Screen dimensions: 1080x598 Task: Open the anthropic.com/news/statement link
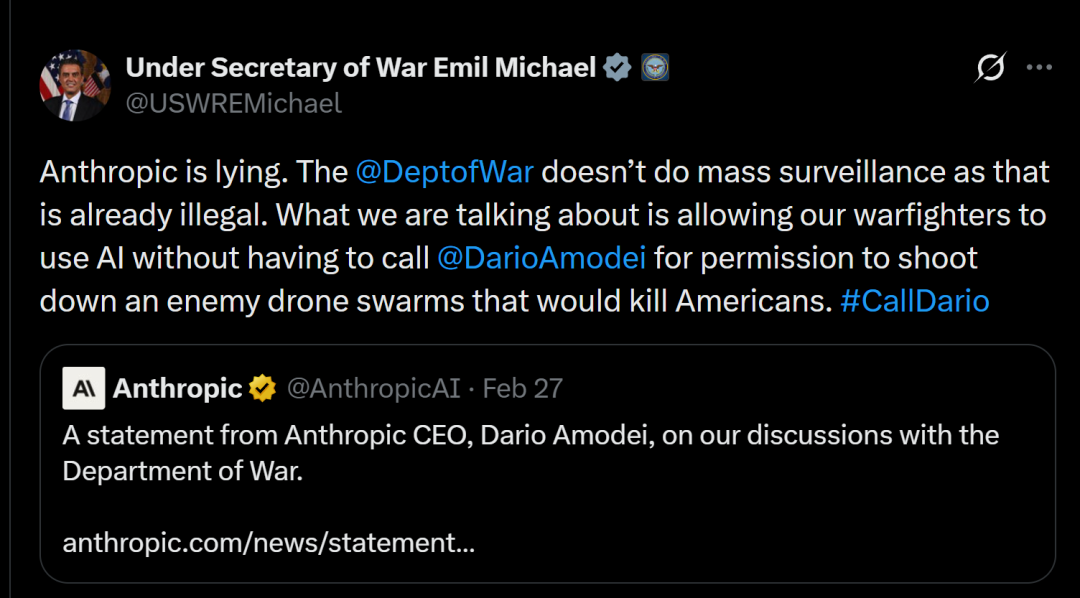pyautogui.click(x=268, y=543)
